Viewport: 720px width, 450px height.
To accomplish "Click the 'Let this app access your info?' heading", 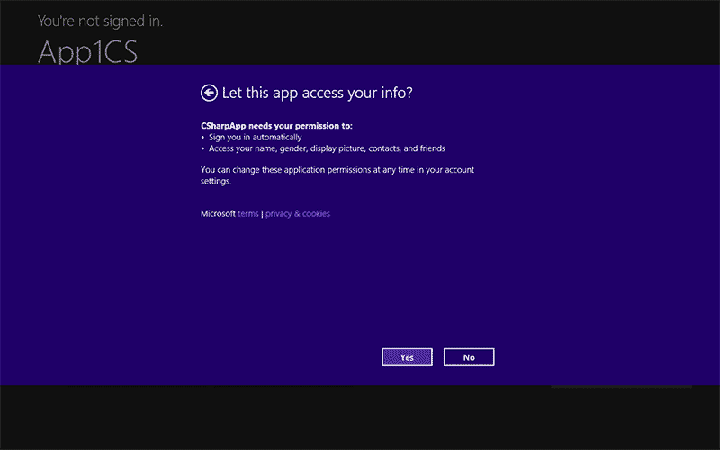I will click(x=317, y=93).
